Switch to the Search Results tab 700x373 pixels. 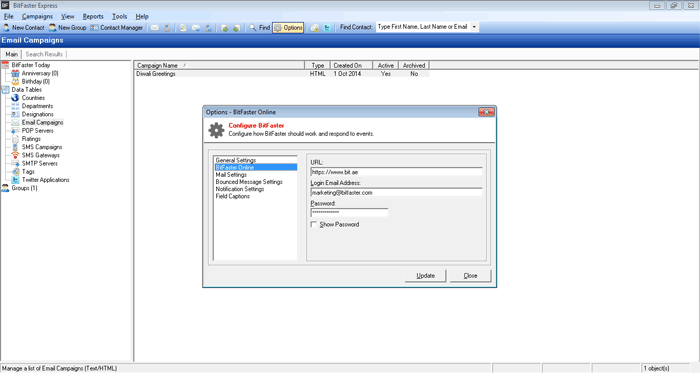click(44, 54)
